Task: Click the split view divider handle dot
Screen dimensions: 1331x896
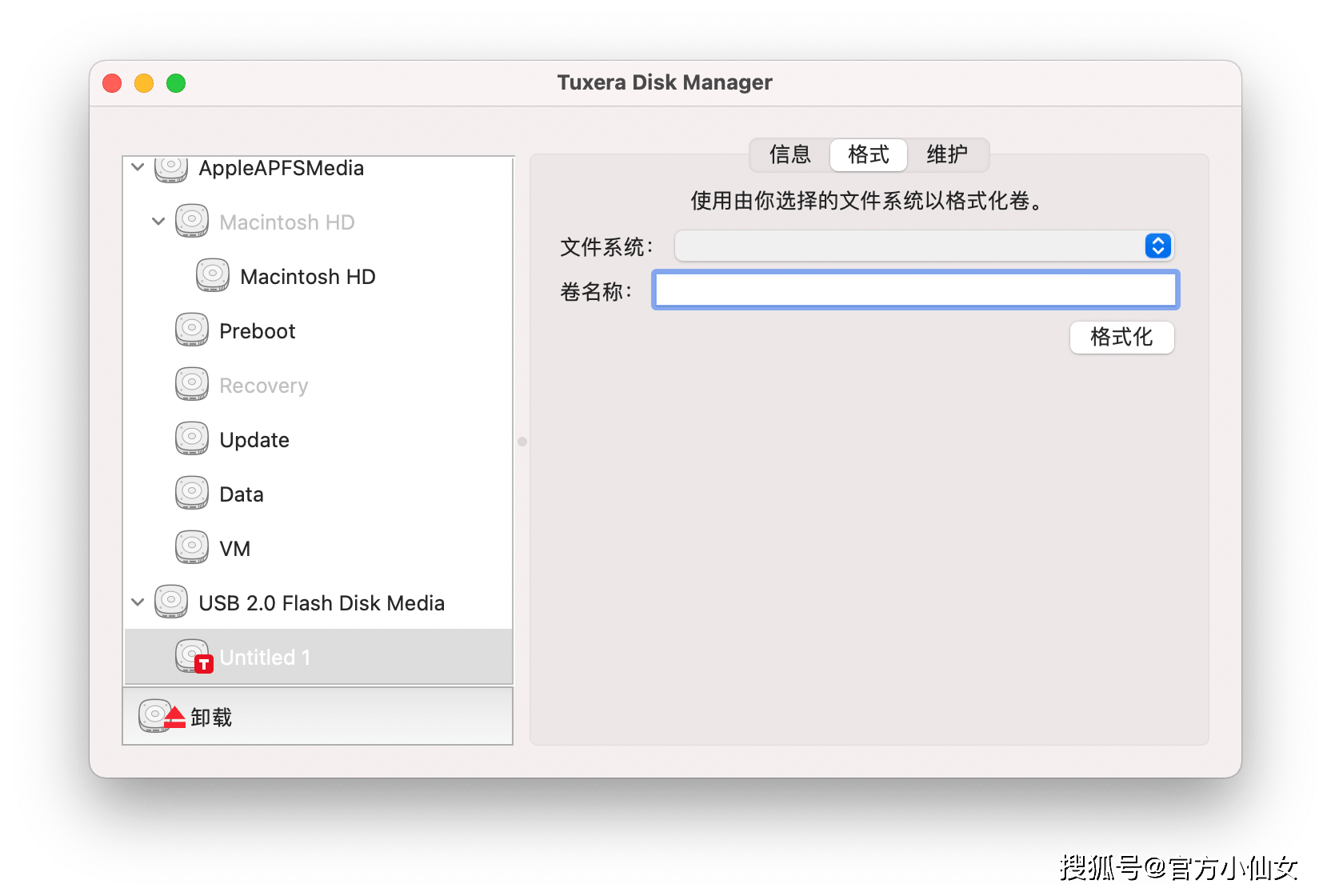Action: (x=522, y=442)
